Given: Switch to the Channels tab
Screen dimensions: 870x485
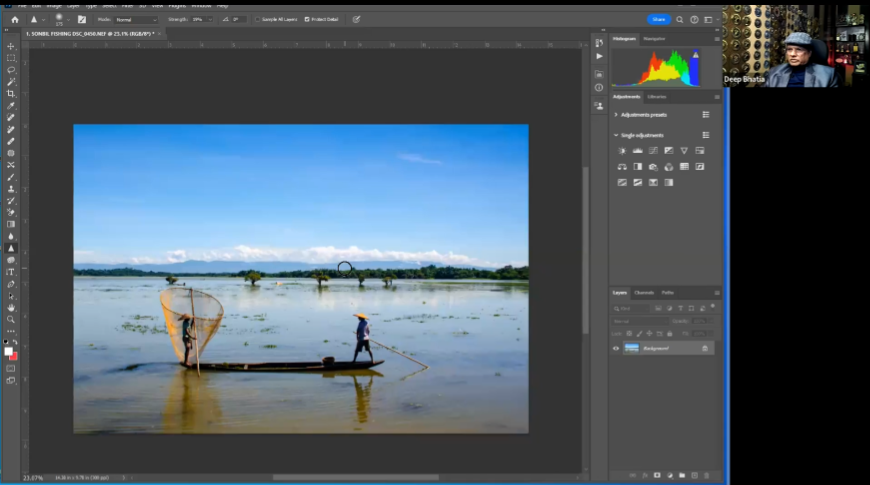Looking at the screenshot, I should 644,293.
